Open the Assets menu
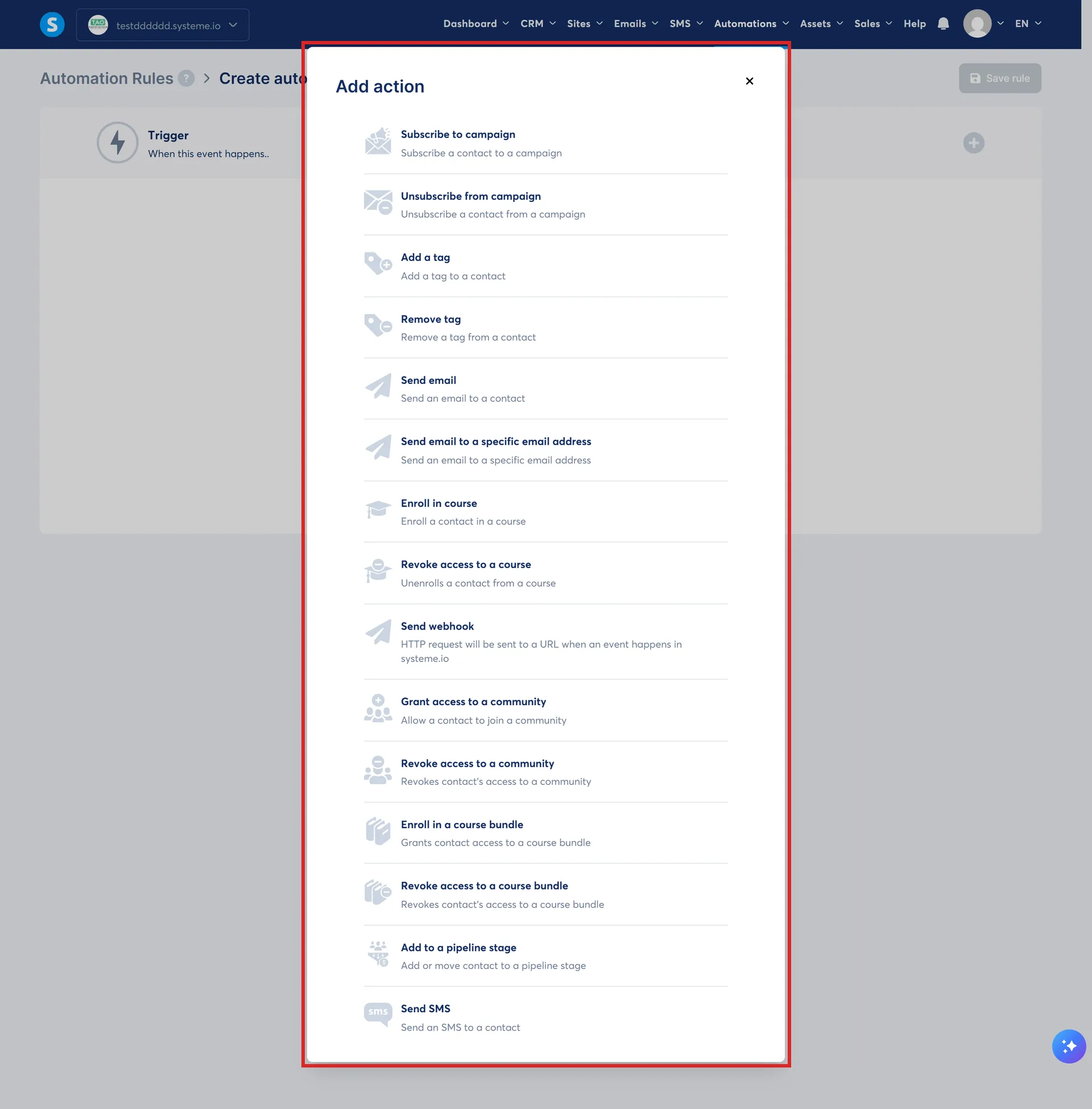The height and width of the screenshot is (1109, 1092). click(x=821, y=23)
